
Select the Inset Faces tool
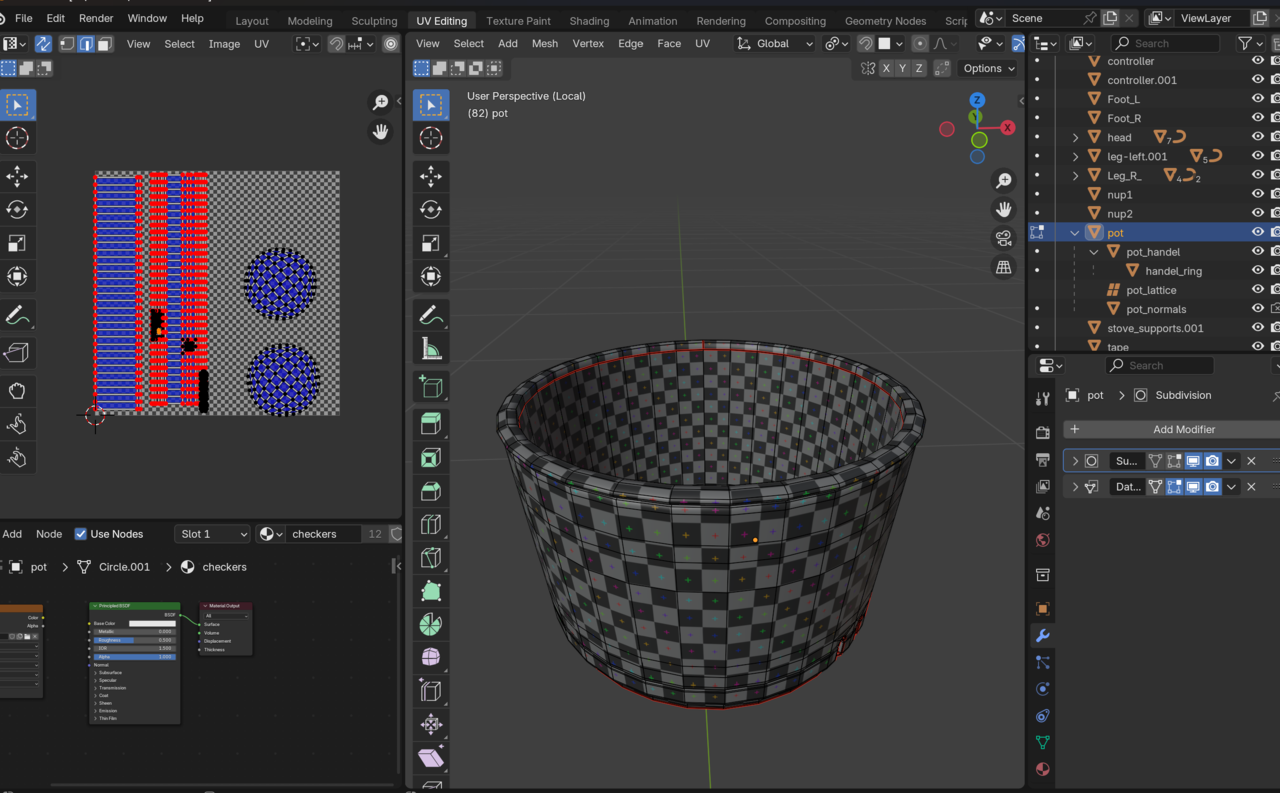[x=431, y=458]
